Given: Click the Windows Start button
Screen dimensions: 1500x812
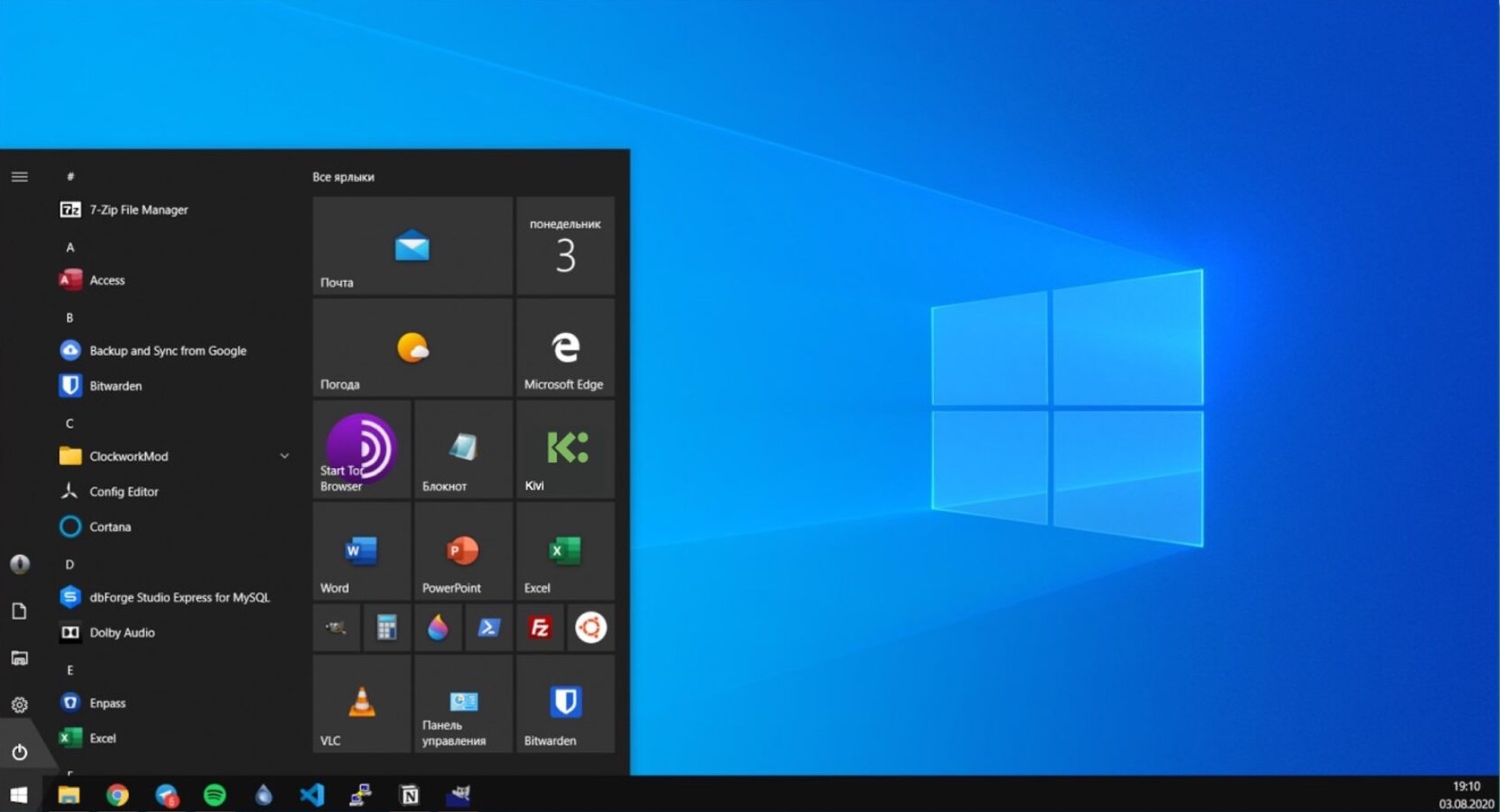Looking at the screenshot, I should [20, 795].
